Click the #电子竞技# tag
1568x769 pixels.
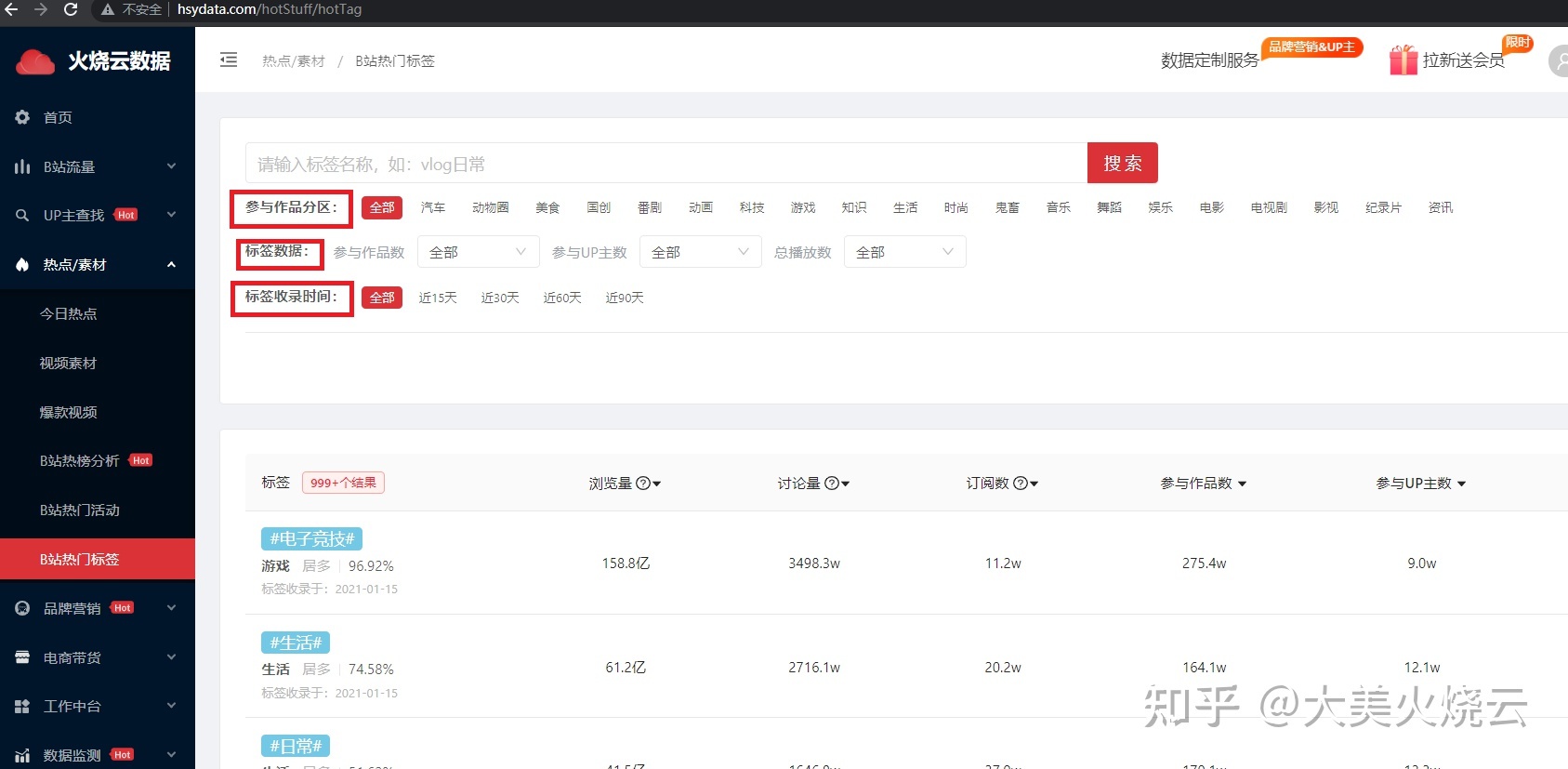tap(312, 538)
